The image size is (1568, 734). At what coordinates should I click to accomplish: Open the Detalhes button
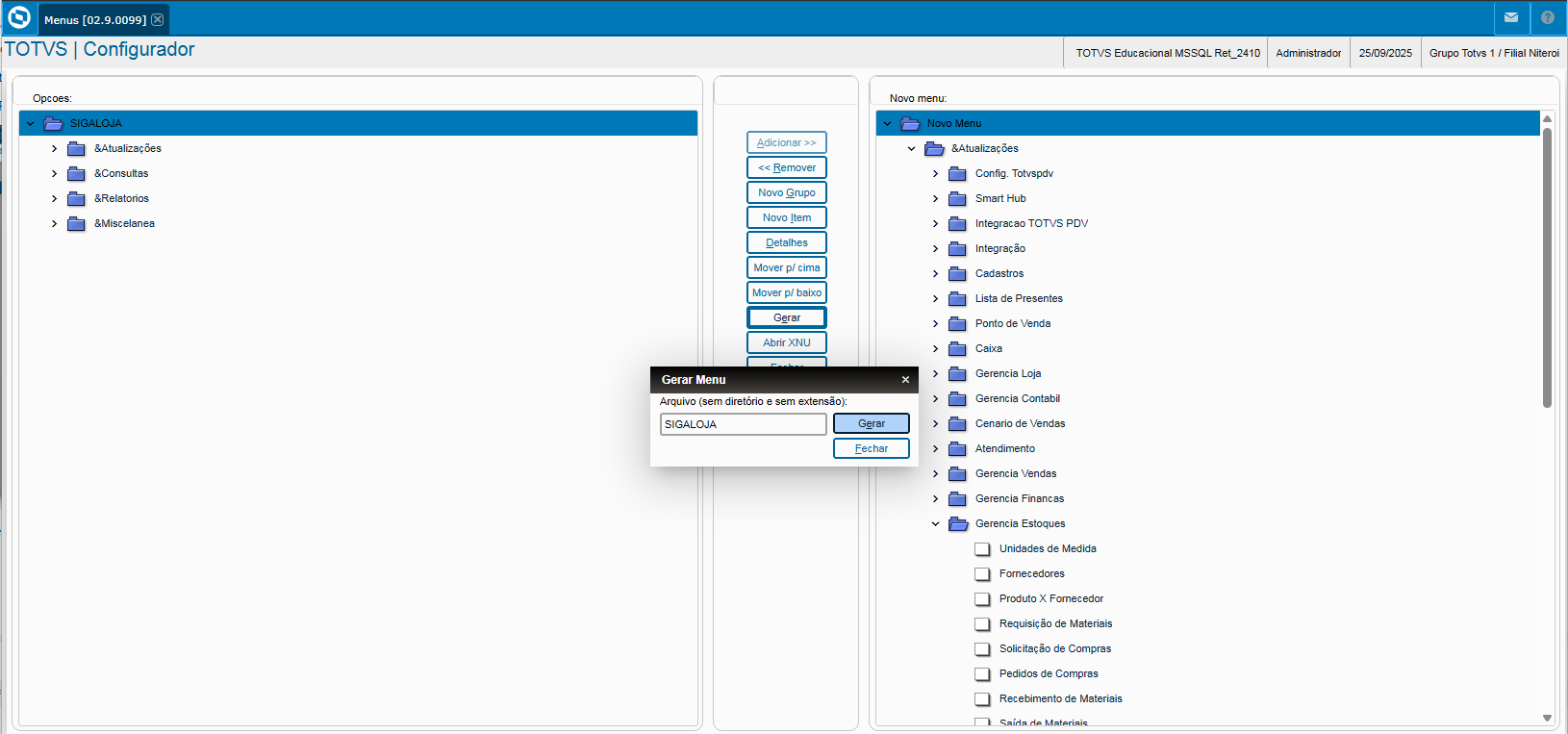[x=787, y=242]
